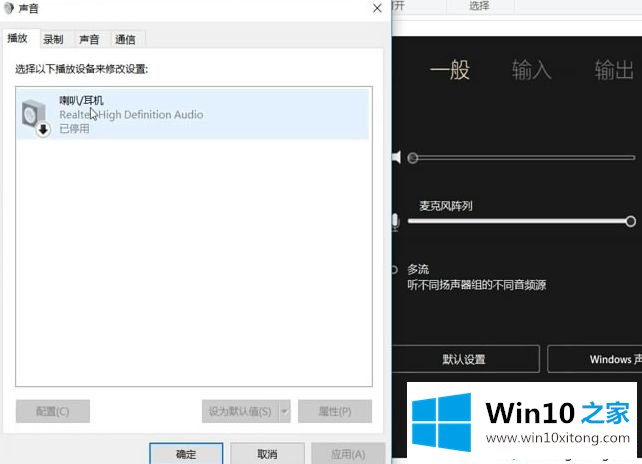Screen dimensions: 642x464
Task: Open the 声音 tab
Action: 89,39
